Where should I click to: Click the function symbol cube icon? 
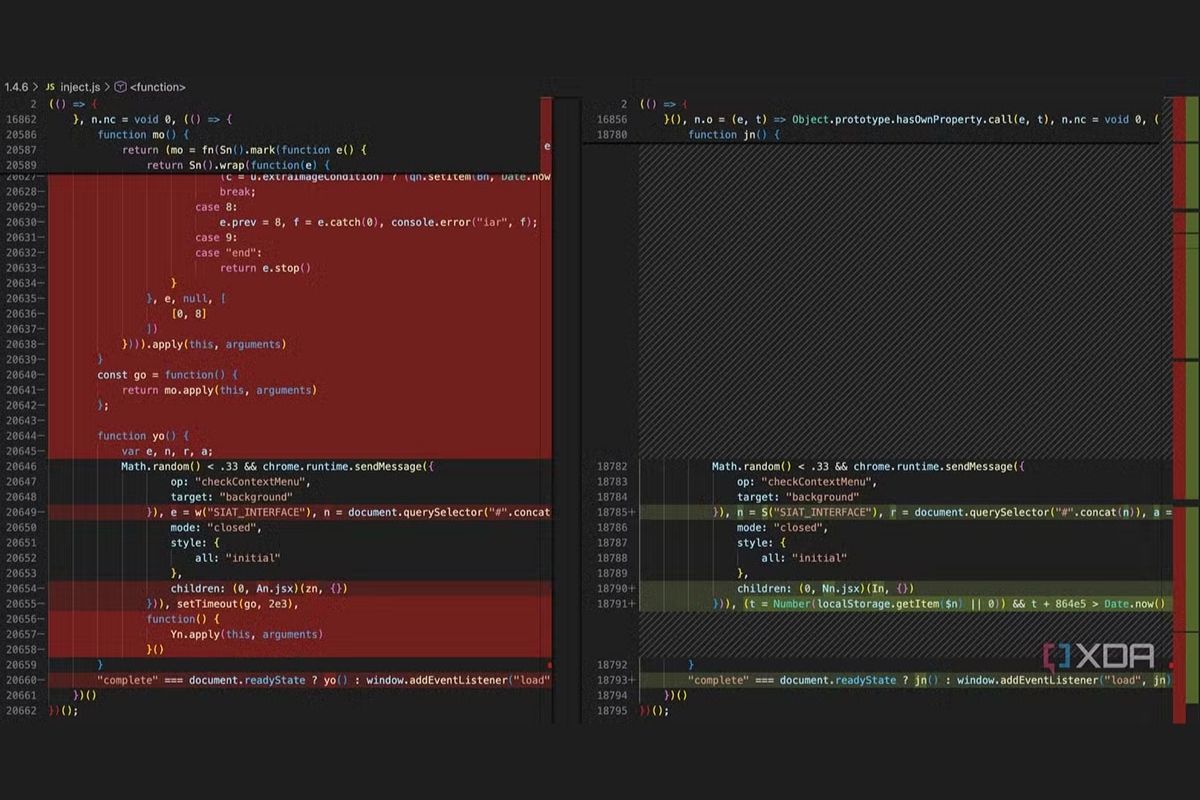tap(120, 87)
